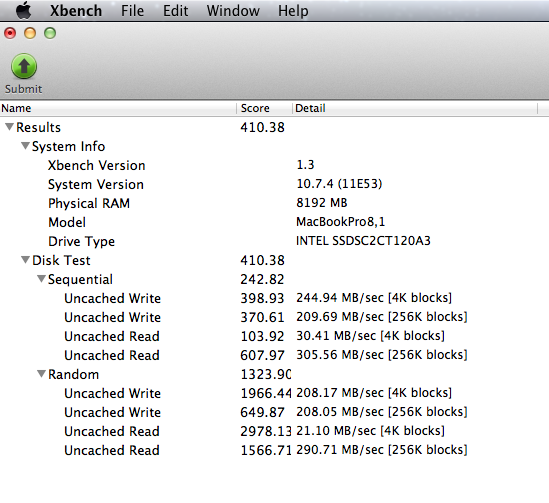549x503 pixels.
Task: Select Uncached Write row scoring 370.61
Action: 274,317
